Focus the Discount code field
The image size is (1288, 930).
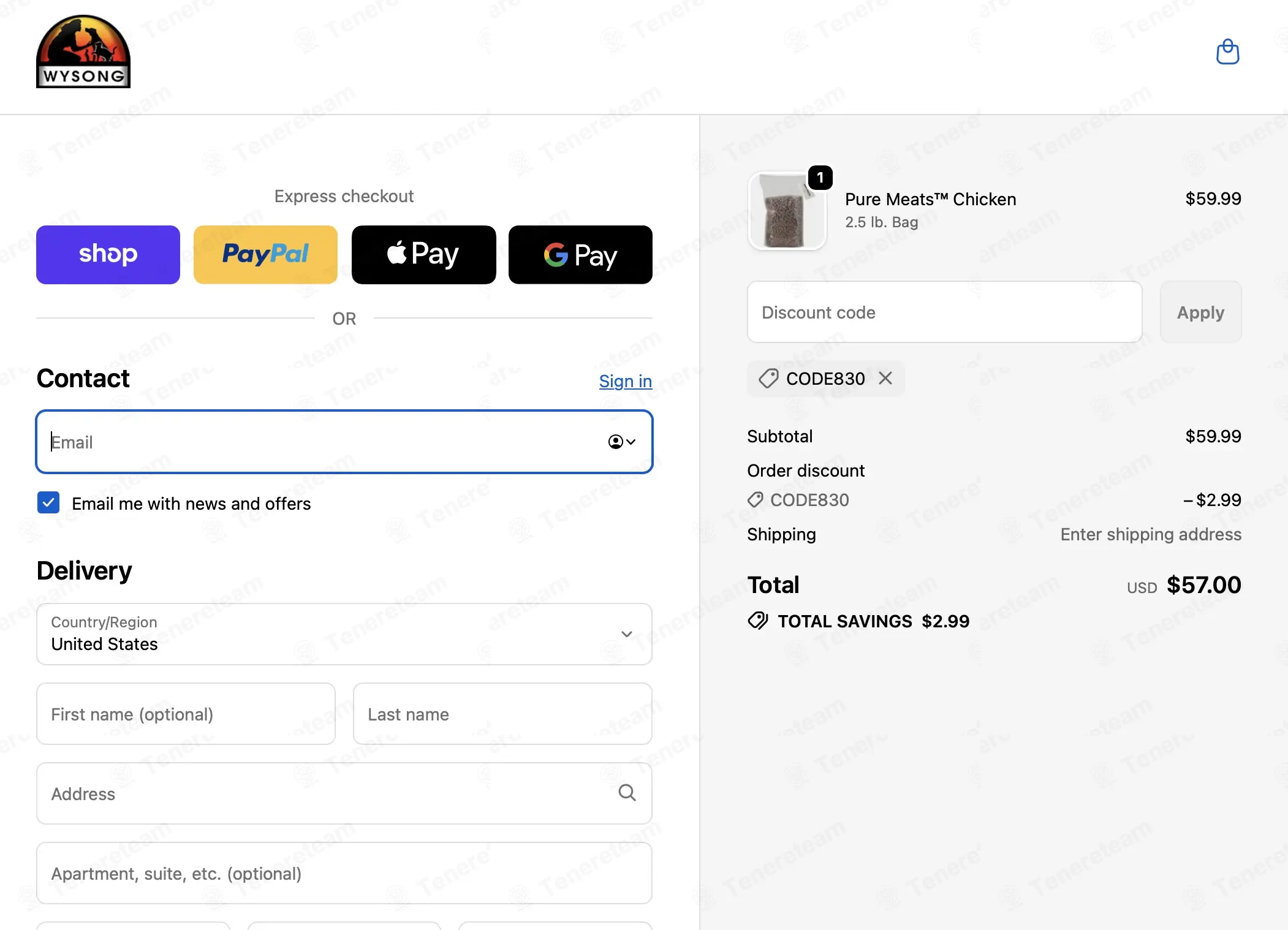pos(944,312)
